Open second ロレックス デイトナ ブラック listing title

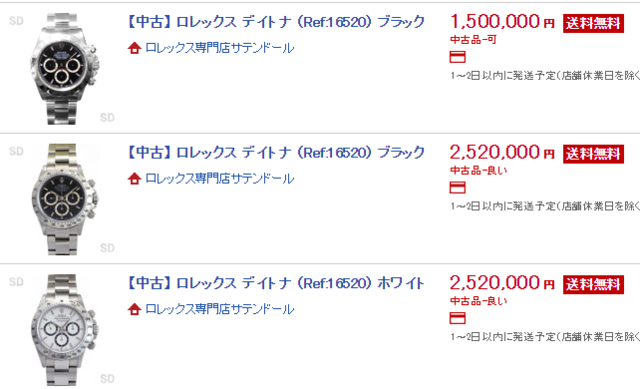276,152
